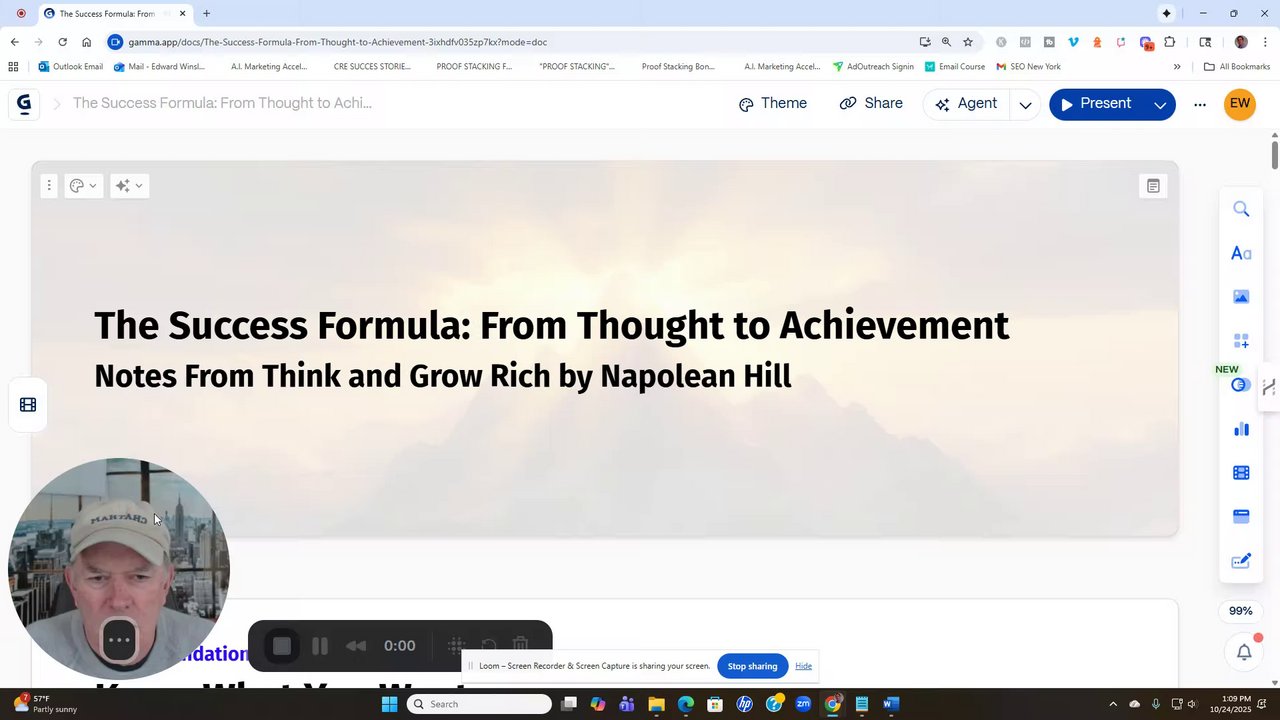Open the card templates grid-plus tool
The height and width of the screenshot is (720, 1280).
[x=1241, y=341]
